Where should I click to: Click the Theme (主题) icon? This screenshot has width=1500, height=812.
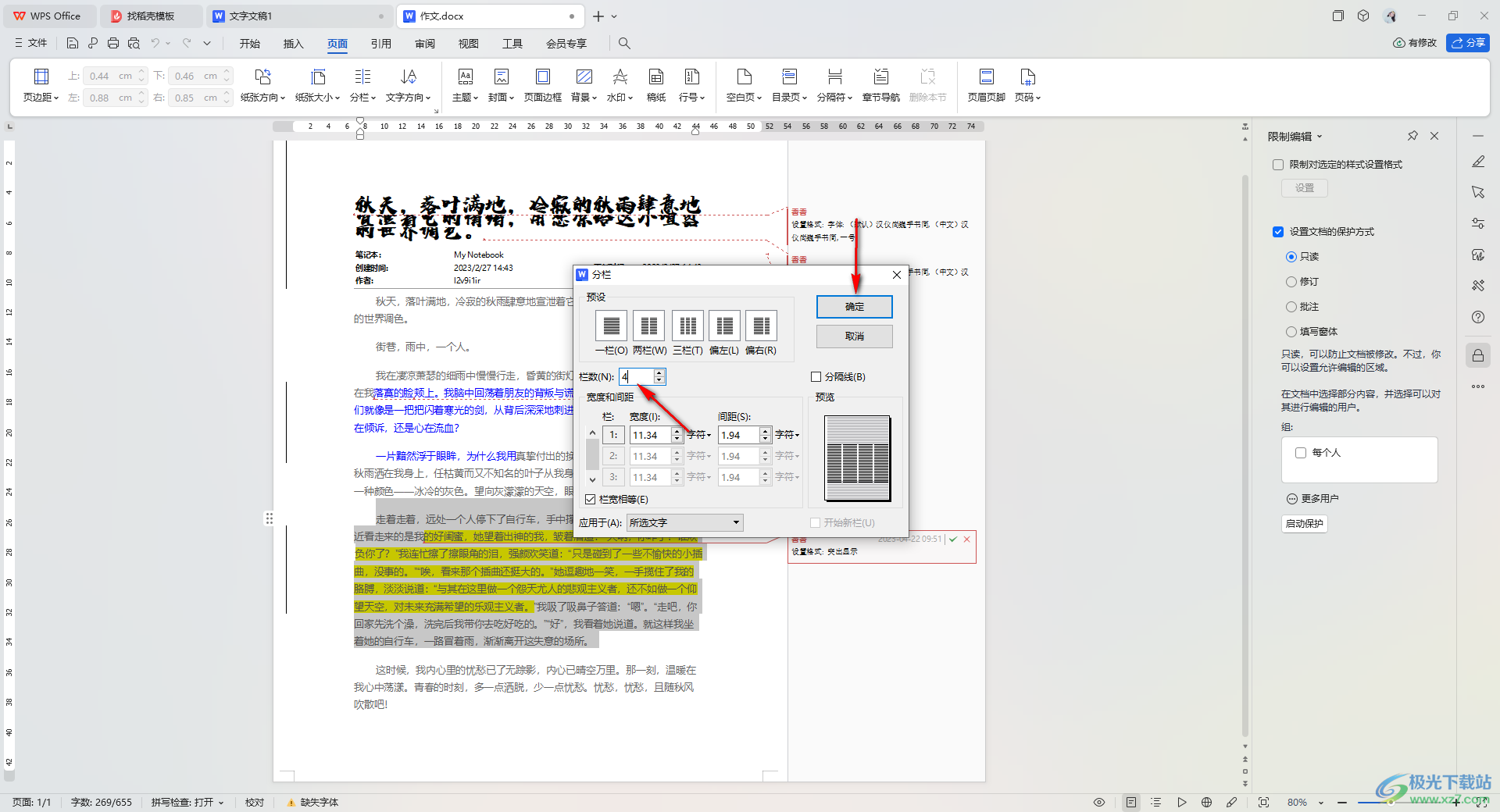pos(465,77)
